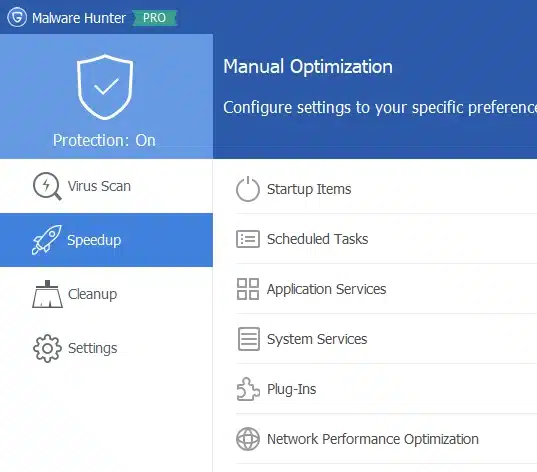This screenshot has height=472, width=537.
Task: Click the protection shield checkmark icon
Action: [105, 87]
